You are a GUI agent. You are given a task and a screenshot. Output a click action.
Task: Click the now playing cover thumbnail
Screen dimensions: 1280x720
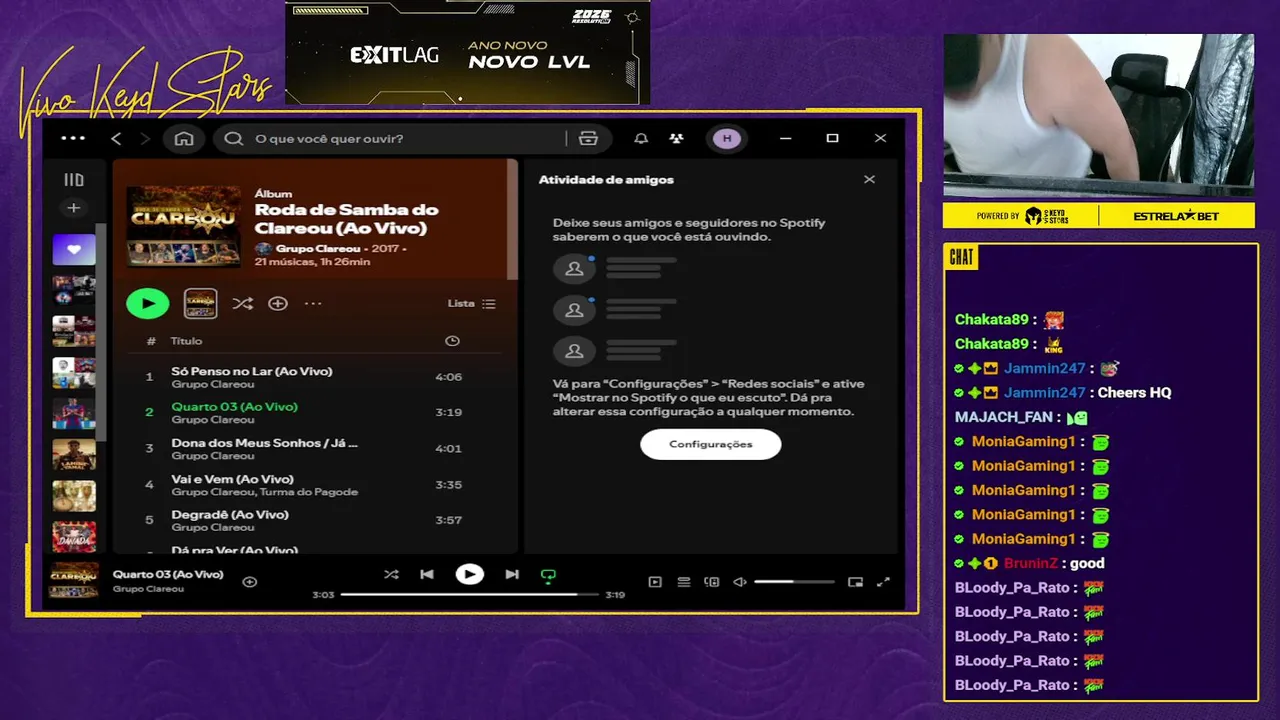pyautogui.click(x=74, y=580)
